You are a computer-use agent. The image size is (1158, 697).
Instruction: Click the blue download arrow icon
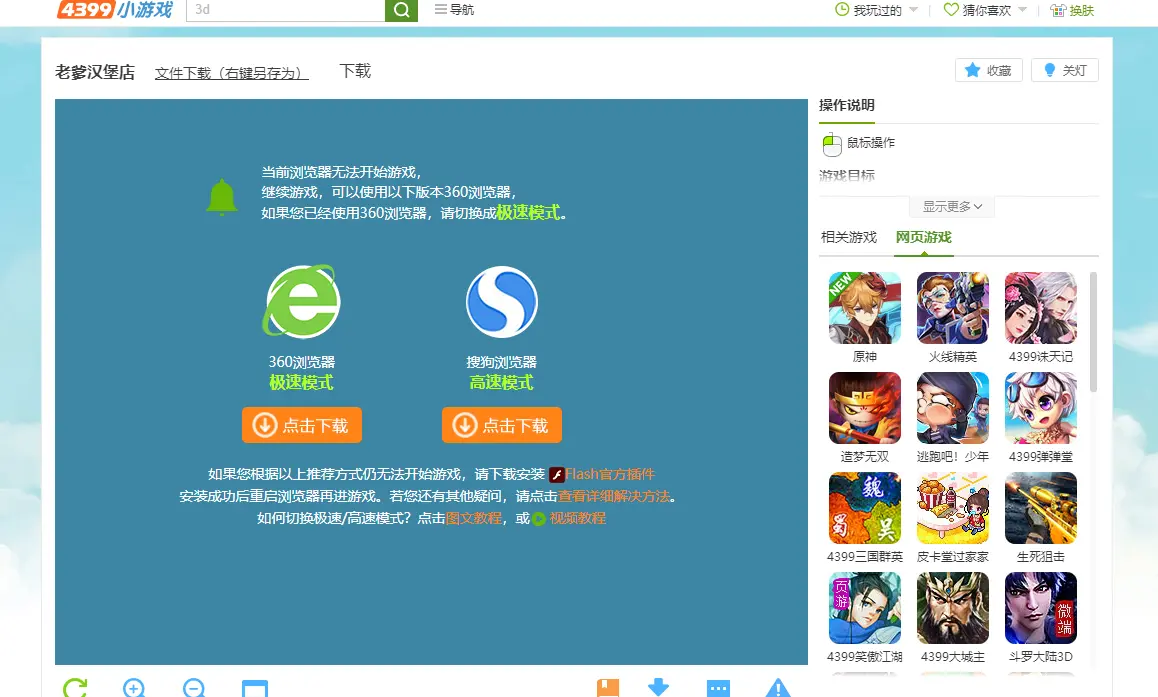click(658, 687)
